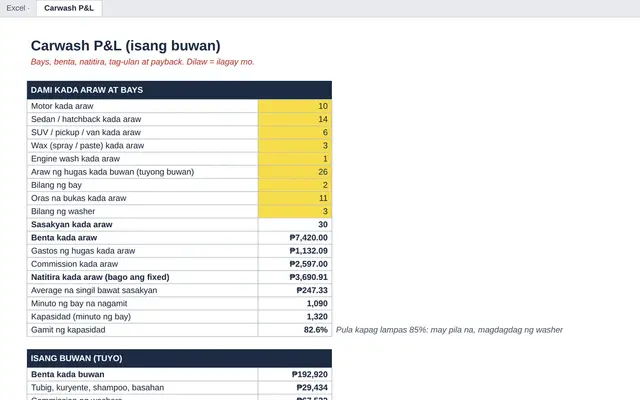Click the value 1,320
Viewport: 640px width, 400px height.
tap(317, 317)
